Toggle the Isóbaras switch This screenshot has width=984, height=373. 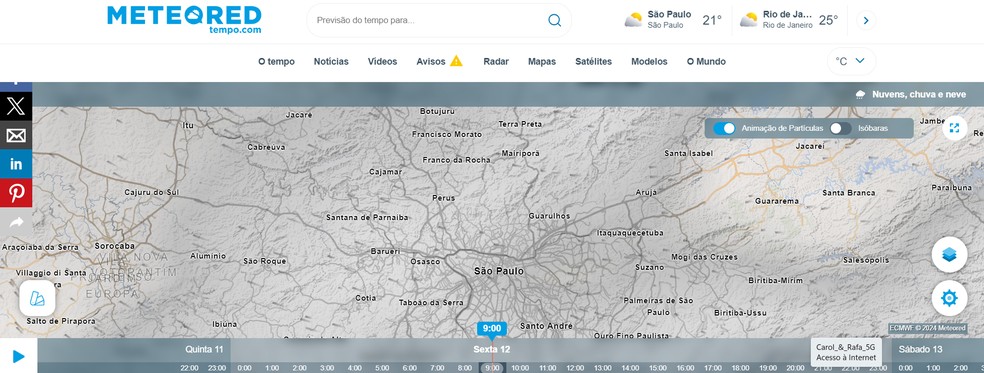[x=840, y=128]
